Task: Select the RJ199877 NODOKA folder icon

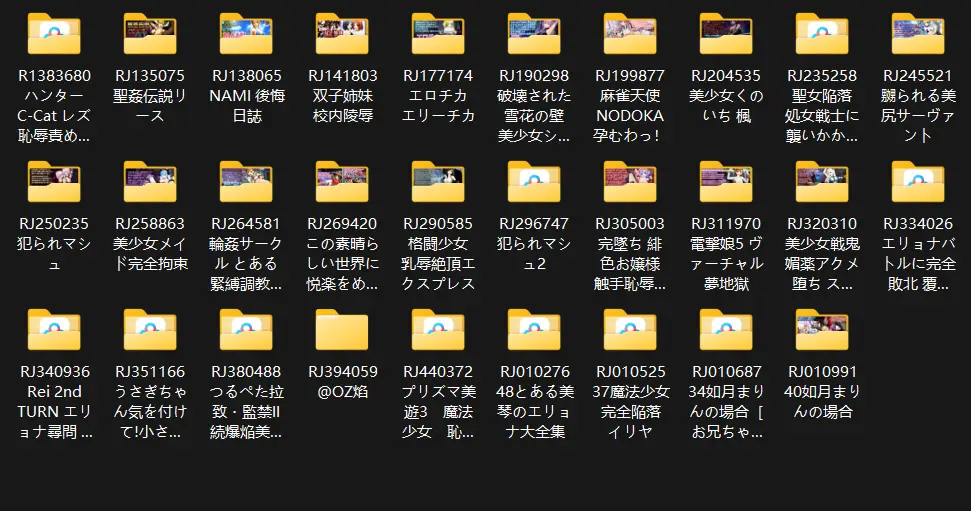Action: (x=630, y=33)
